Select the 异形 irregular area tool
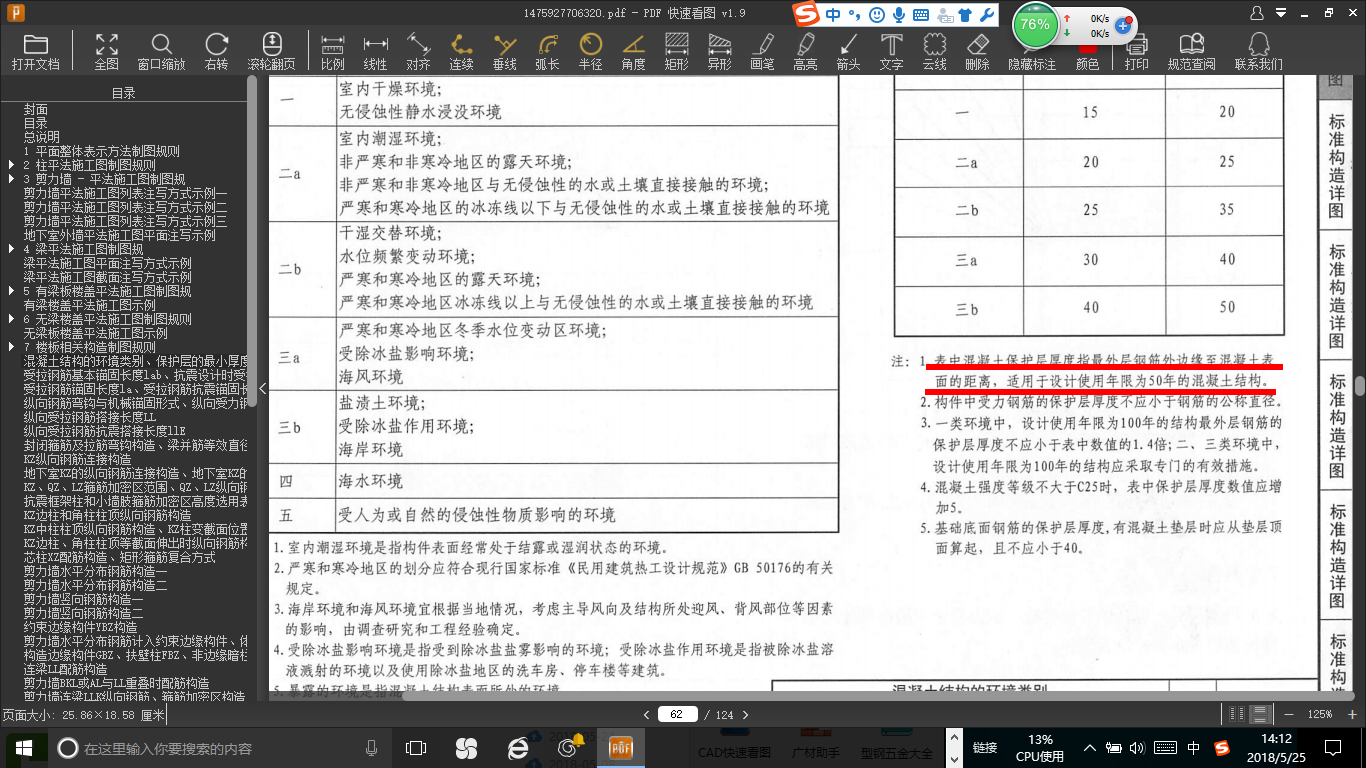The image size is (1366, 768). pyautogui.click(x=719, y=51)
